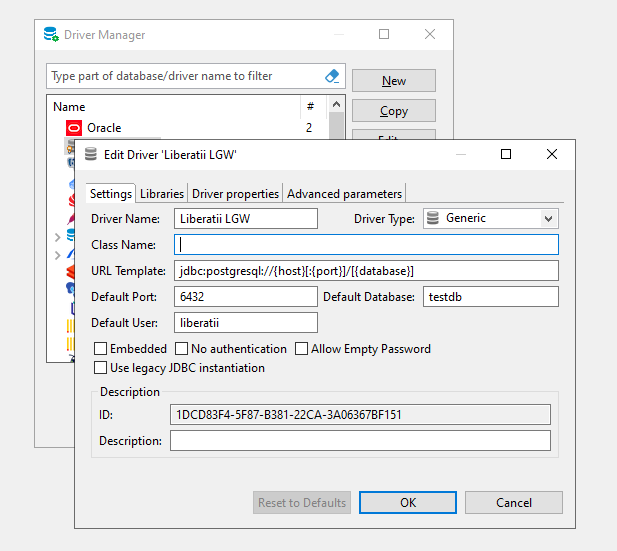Click the Driver Name input field
This screenshot has height=551, width=617.
tap(246, 218)
